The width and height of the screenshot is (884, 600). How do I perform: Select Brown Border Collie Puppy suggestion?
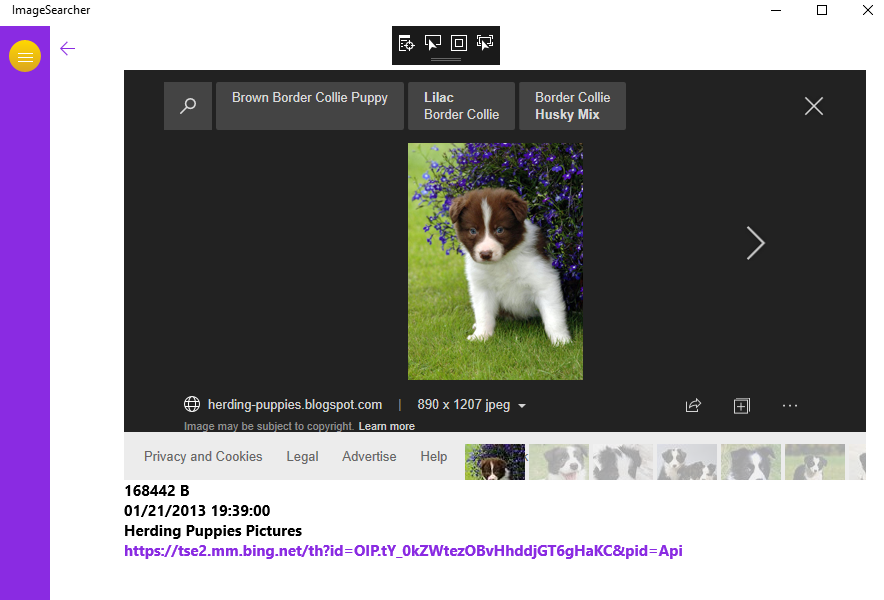[310, 106]
